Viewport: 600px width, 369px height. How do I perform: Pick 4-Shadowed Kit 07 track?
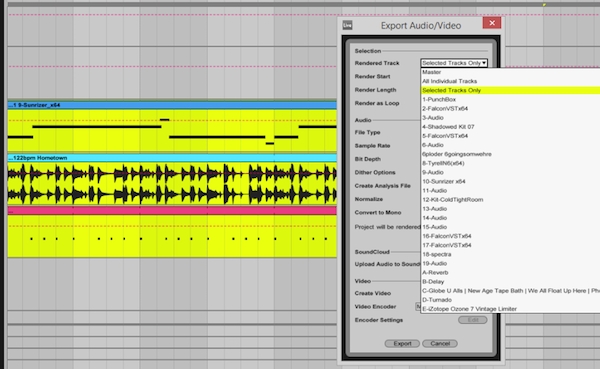pyautogui.click(x=510, y=127)
